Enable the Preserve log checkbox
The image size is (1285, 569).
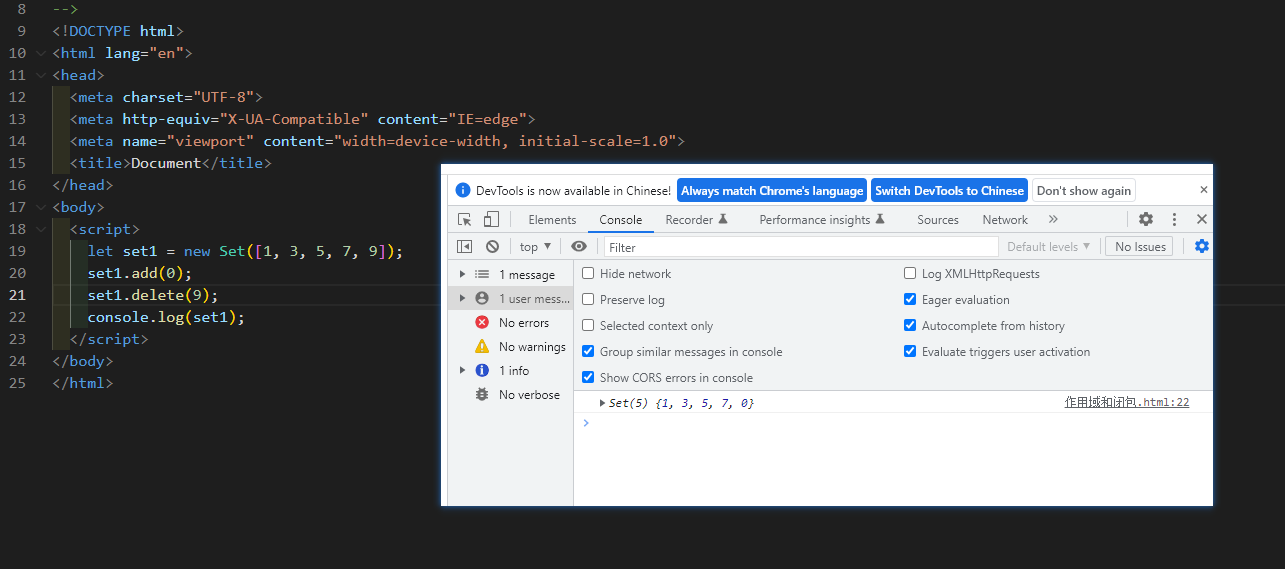tap(588, 300)
